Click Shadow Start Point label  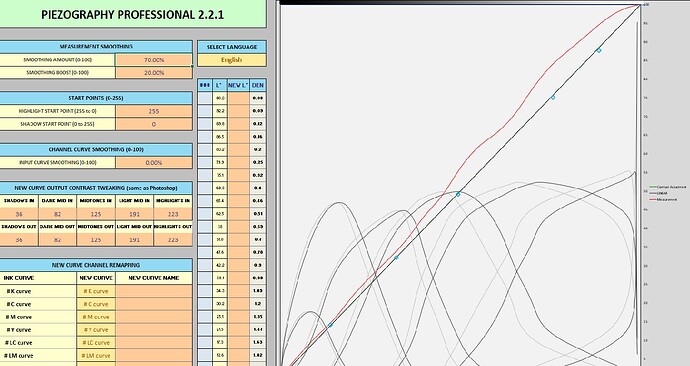click(x=58, y=124)
